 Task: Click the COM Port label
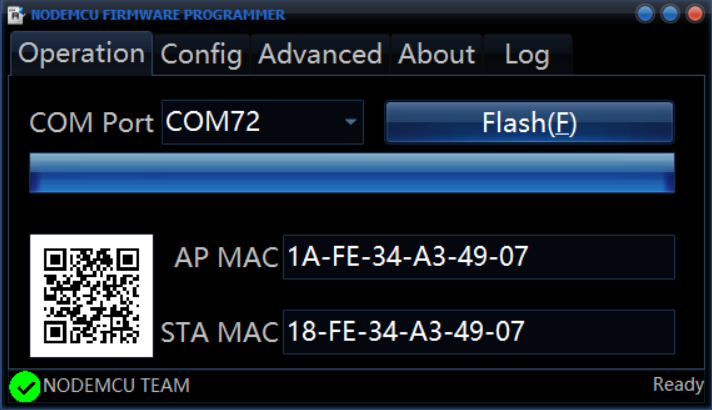(x=92, y=123)
